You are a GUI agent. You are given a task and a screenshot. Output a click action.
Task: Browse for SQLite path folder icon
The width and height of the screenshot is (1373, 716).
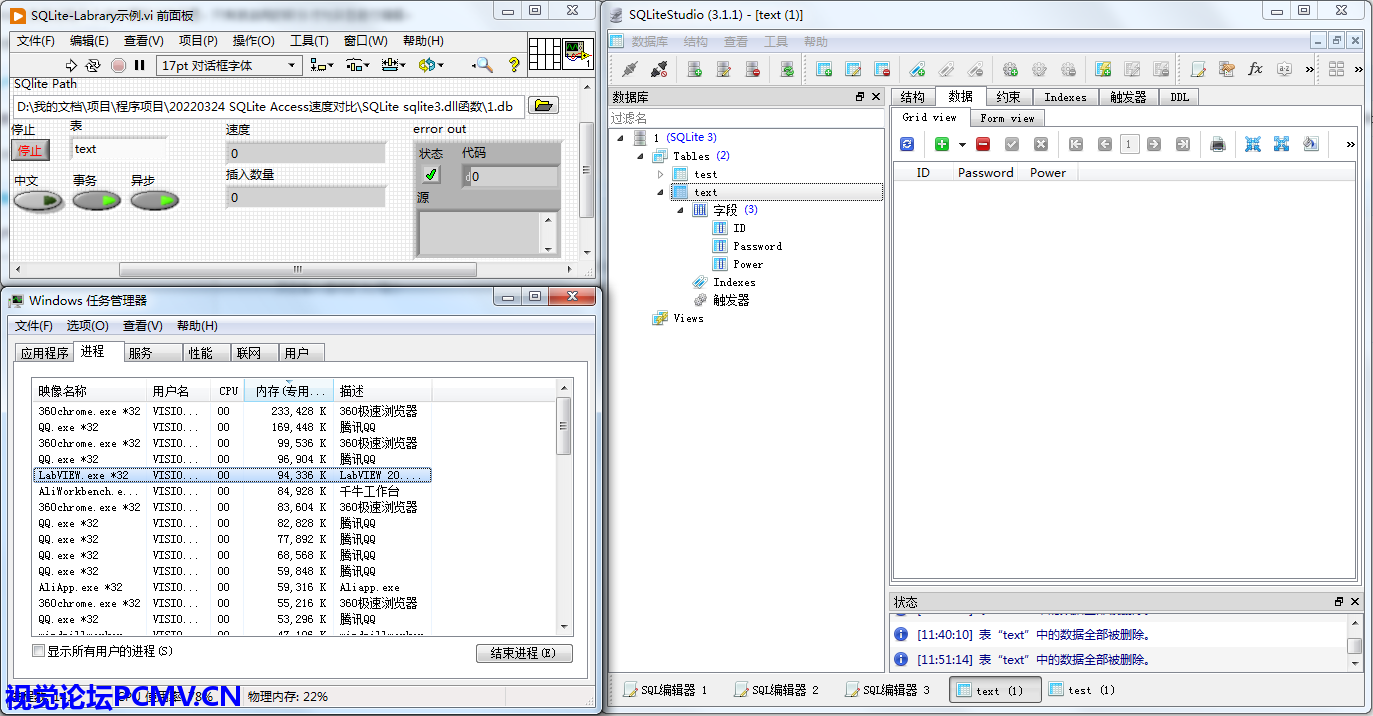pos(543,105)
